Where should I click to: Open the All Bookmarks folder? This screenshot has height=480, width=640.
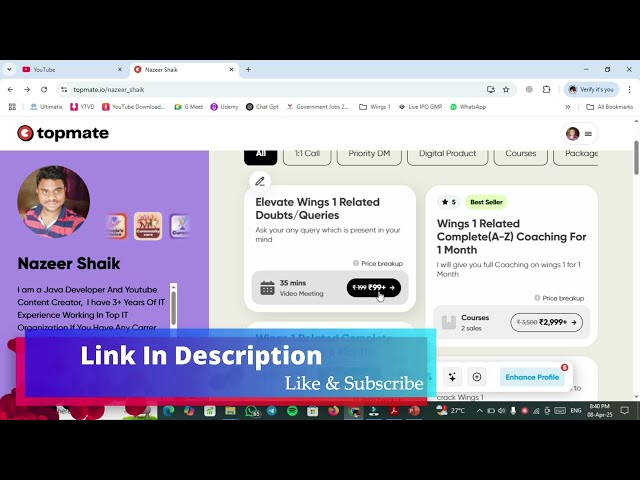pos(609,107)
